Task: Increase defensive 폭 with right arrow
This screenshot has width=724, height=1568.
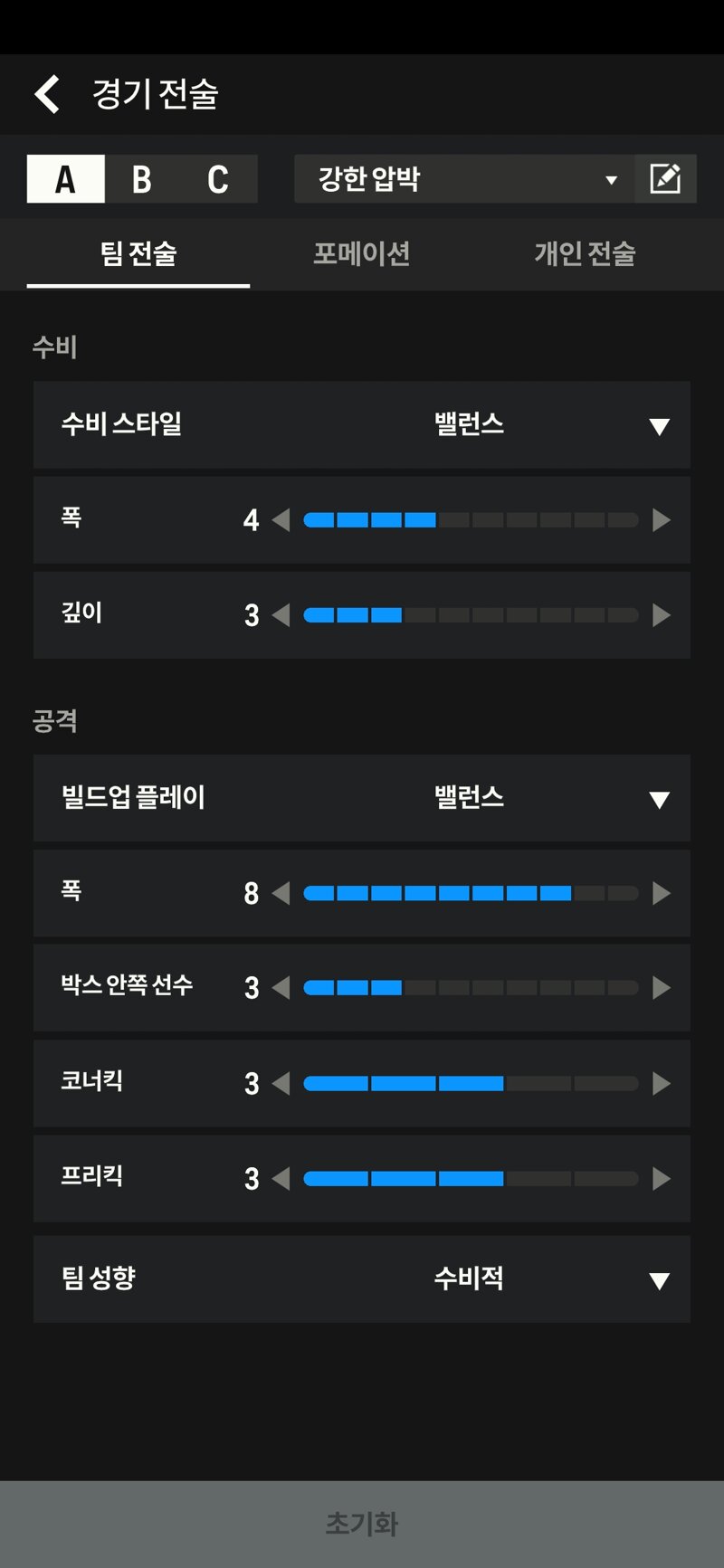Action: [662, 520]
